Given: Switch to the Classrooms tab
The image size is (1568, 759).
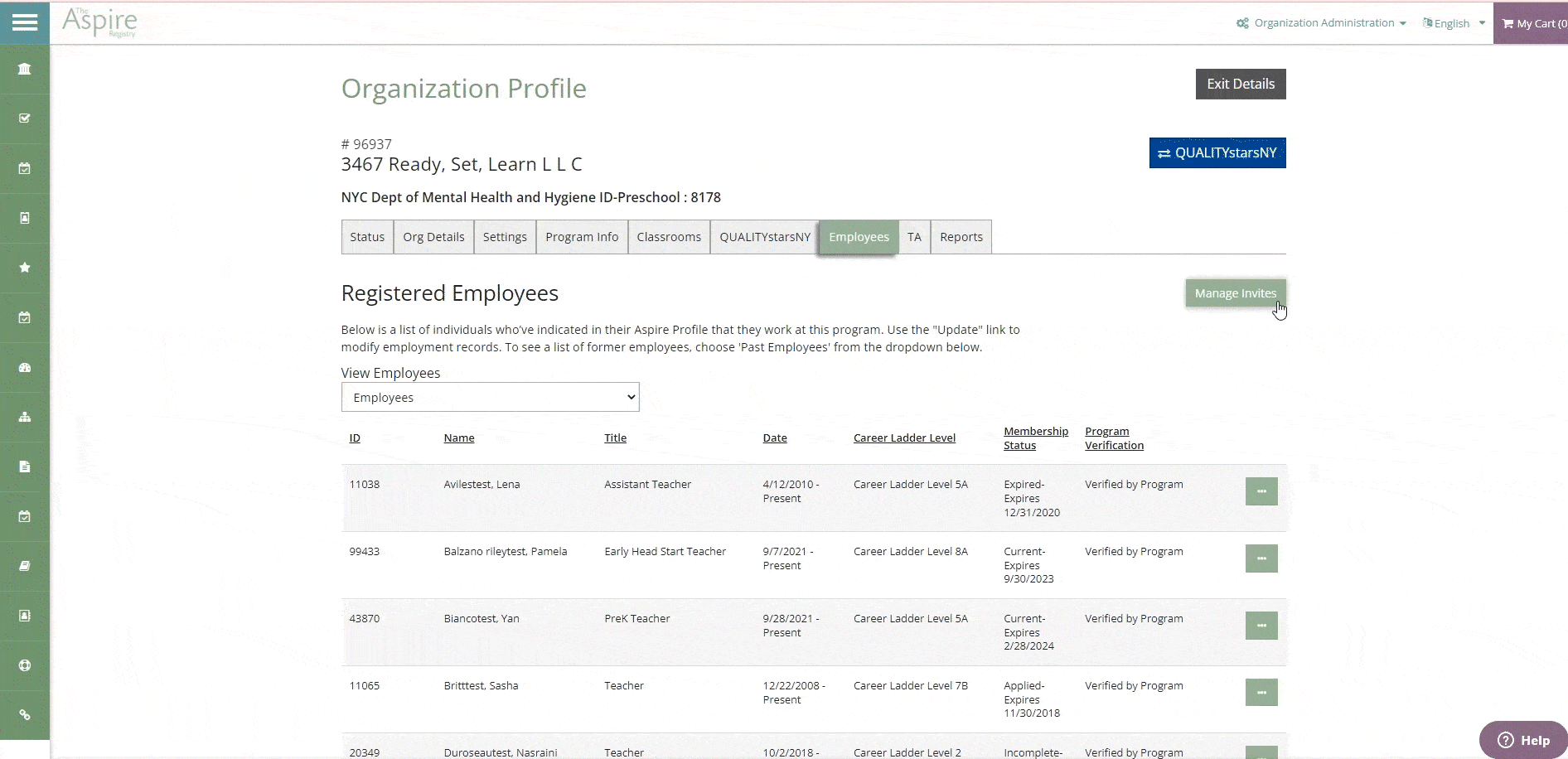Looking at the screenshot, I should coord(668,237).
